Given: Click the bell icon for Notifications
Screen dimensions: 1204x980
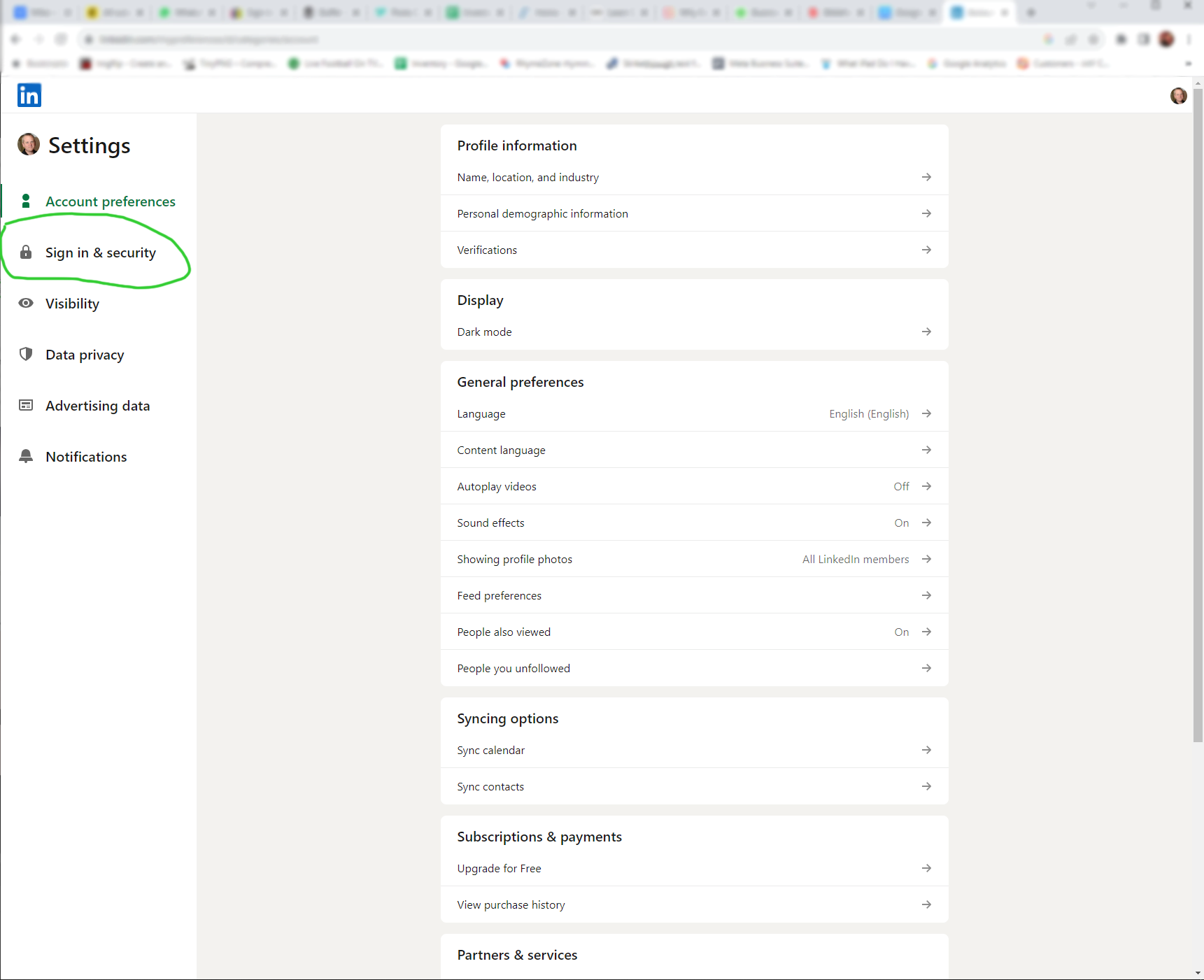Looking at the screenshot, I should pyautogui.click(x=26, y=456).
